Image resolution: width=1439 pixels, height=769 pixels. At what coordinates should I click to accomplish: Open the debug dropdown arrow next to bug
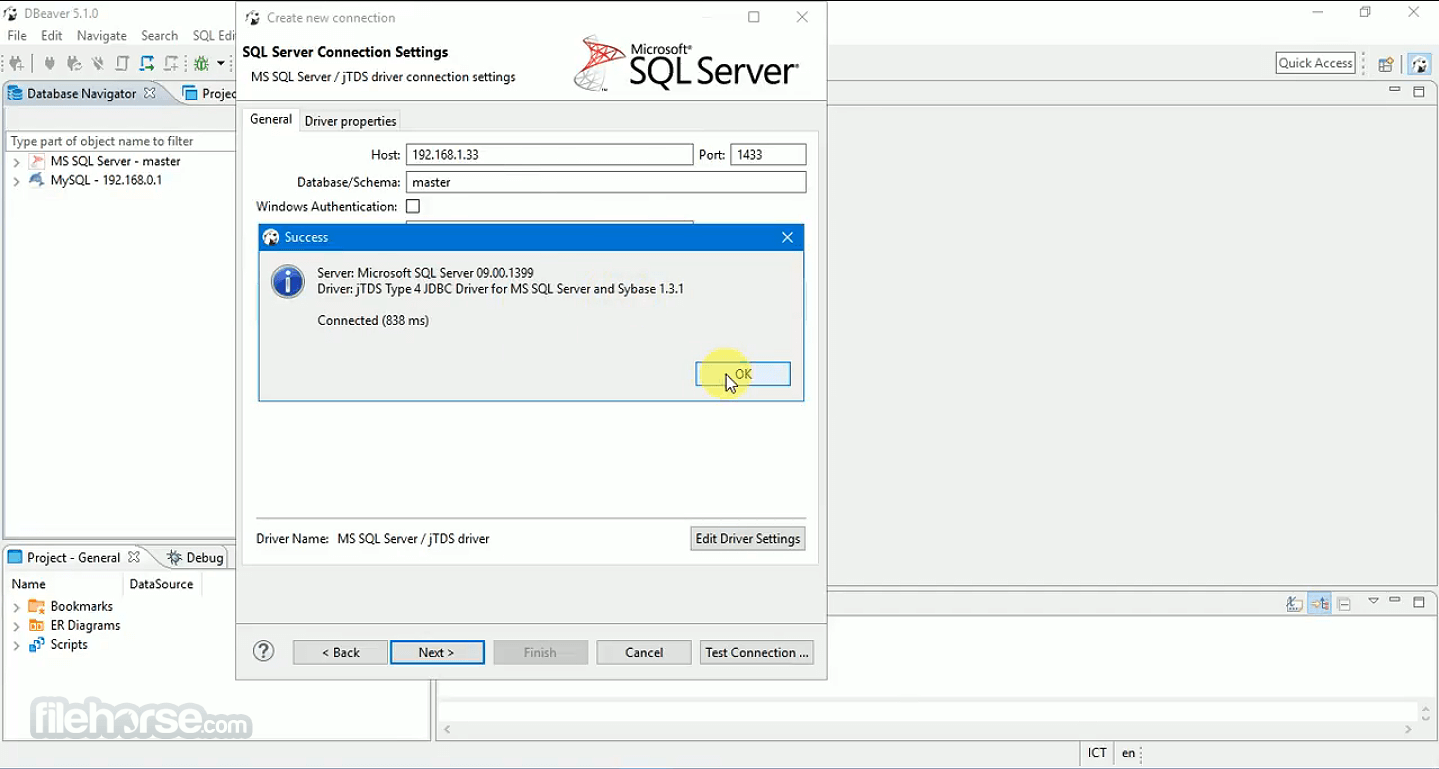point(221,63)
